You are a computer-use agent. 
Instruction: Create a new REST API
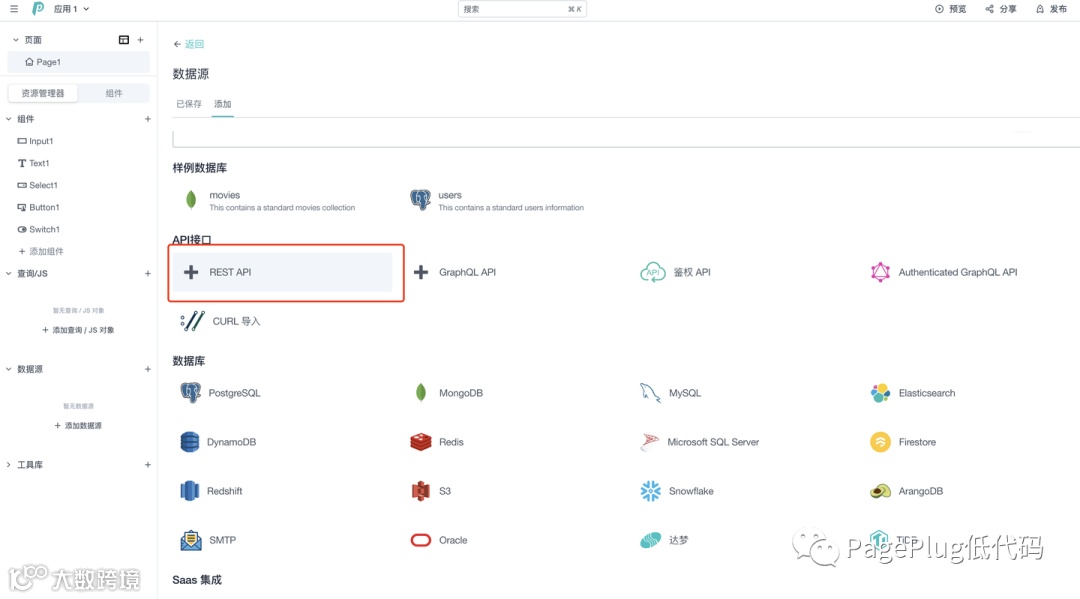point(282,272)
